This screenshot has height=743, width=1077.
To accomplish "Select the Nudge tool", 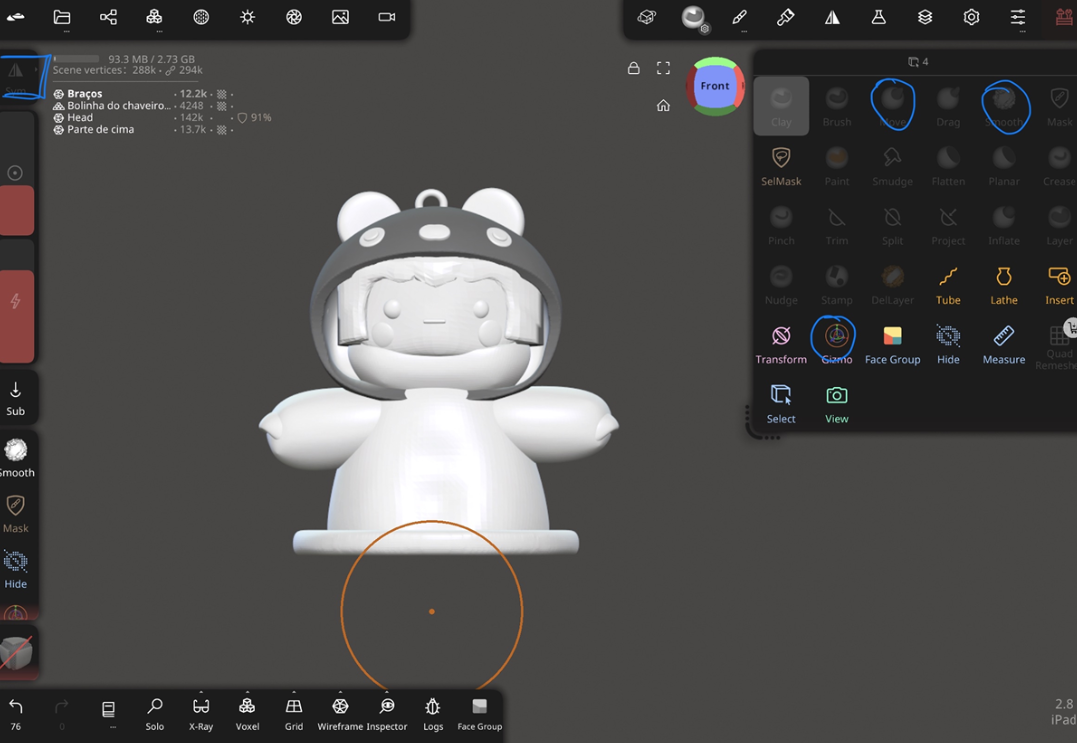I will click(781, 285).
